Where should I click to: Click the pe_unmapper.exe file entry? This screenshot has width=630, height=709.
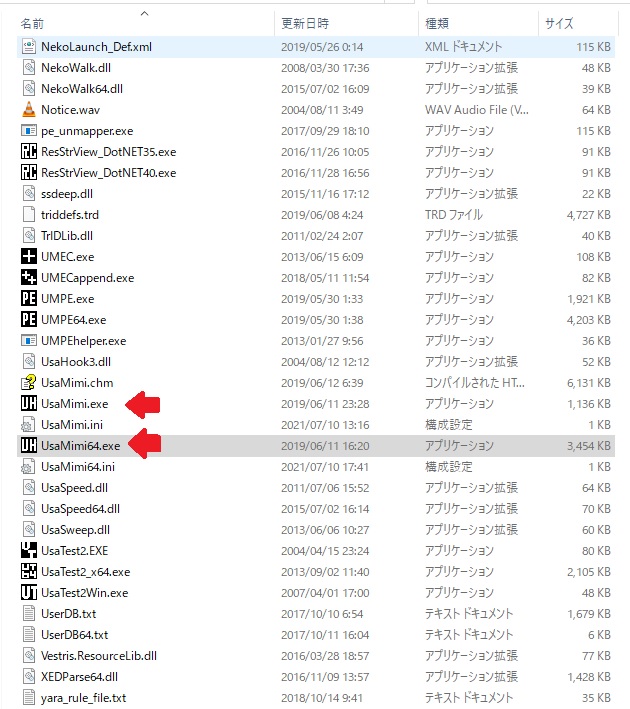[x=87, y=130]
